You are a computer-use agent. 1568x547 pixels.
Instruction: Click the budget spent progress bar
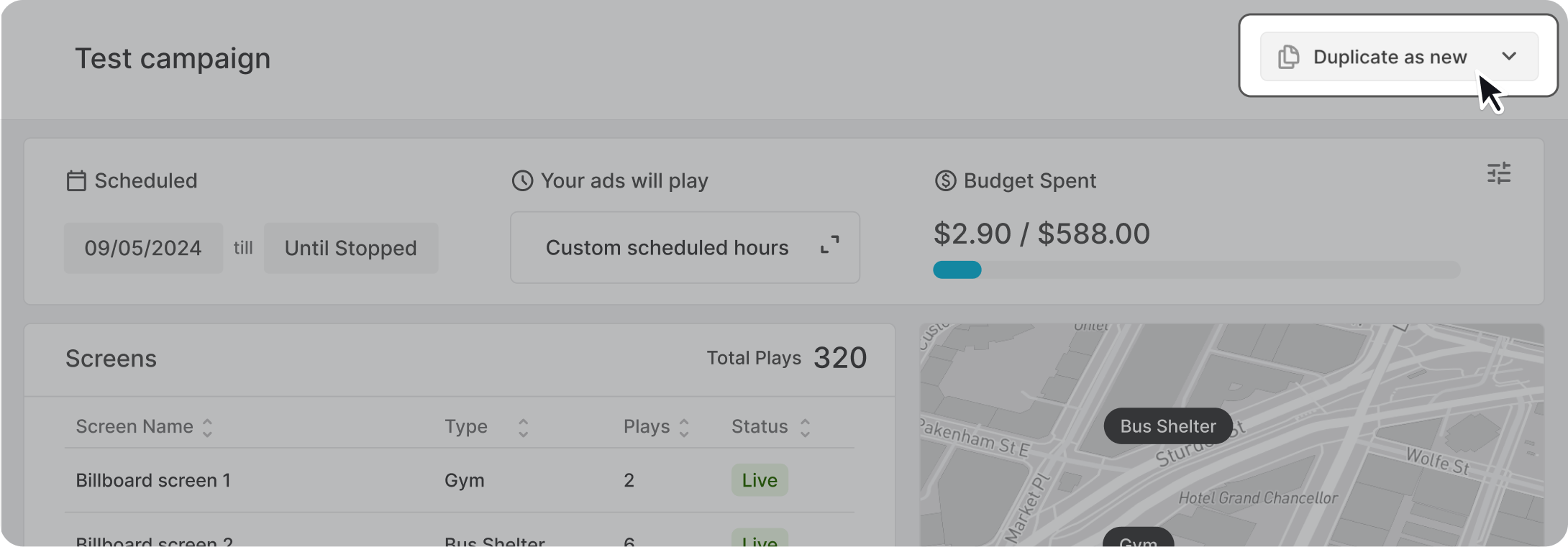[x=1195, y=270]
